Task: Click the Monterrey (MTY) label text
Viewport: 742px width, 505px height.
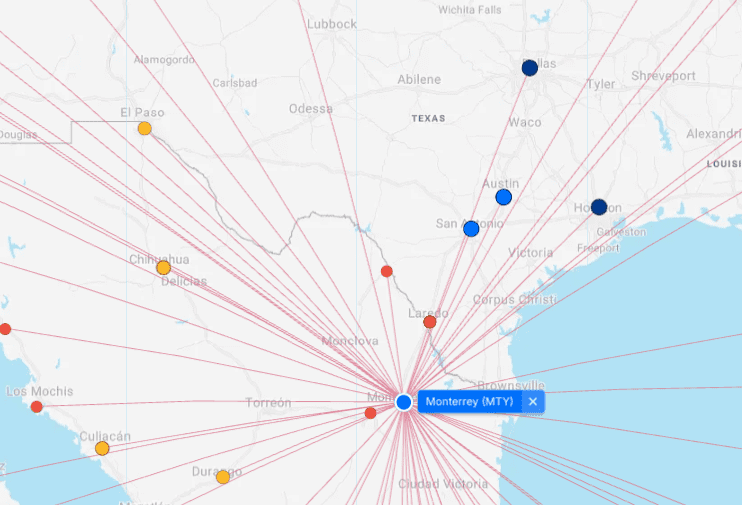Action: pos(469,402)
